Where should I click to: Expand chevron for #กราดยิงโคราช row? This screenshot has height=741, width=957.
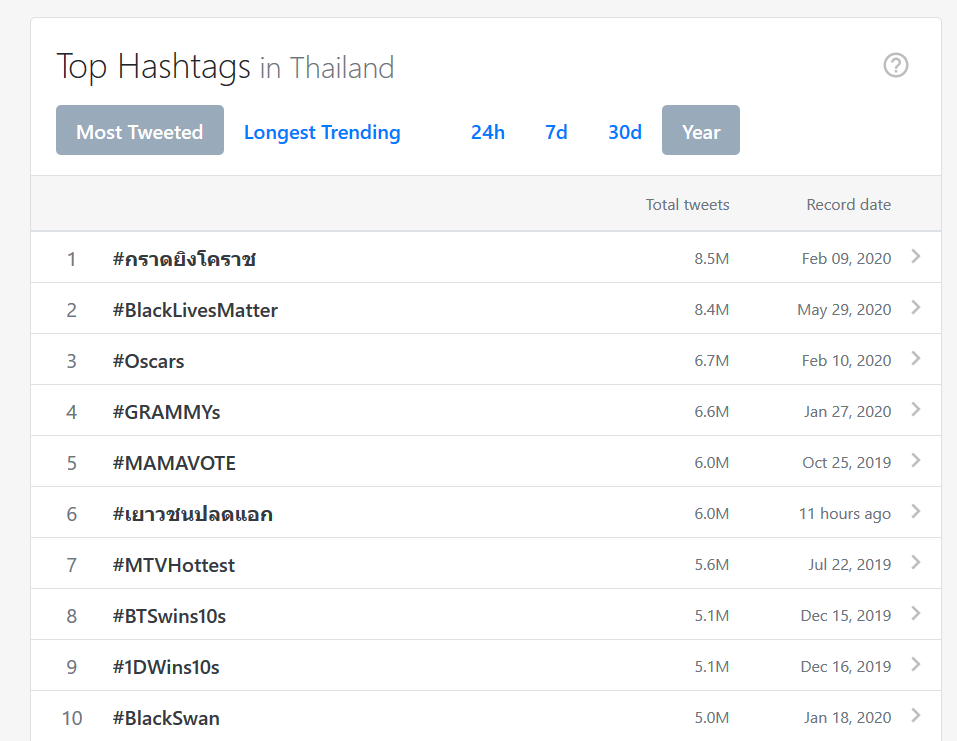915,256
